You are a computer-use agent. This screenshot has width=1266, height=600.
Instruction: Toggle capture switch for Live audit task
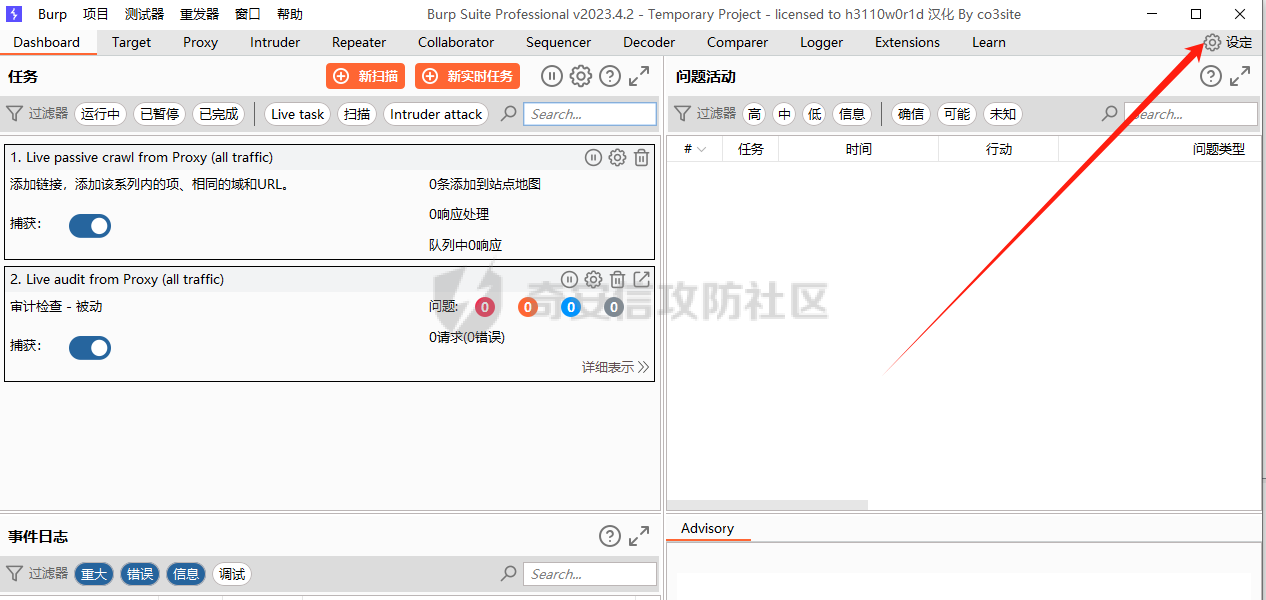click(90, 348)
